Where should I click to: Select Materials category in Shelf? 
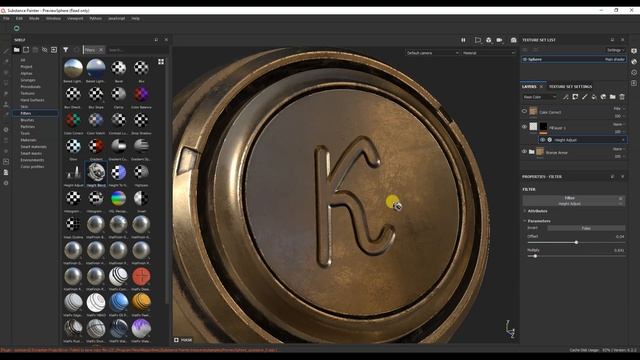click(28, 140)
